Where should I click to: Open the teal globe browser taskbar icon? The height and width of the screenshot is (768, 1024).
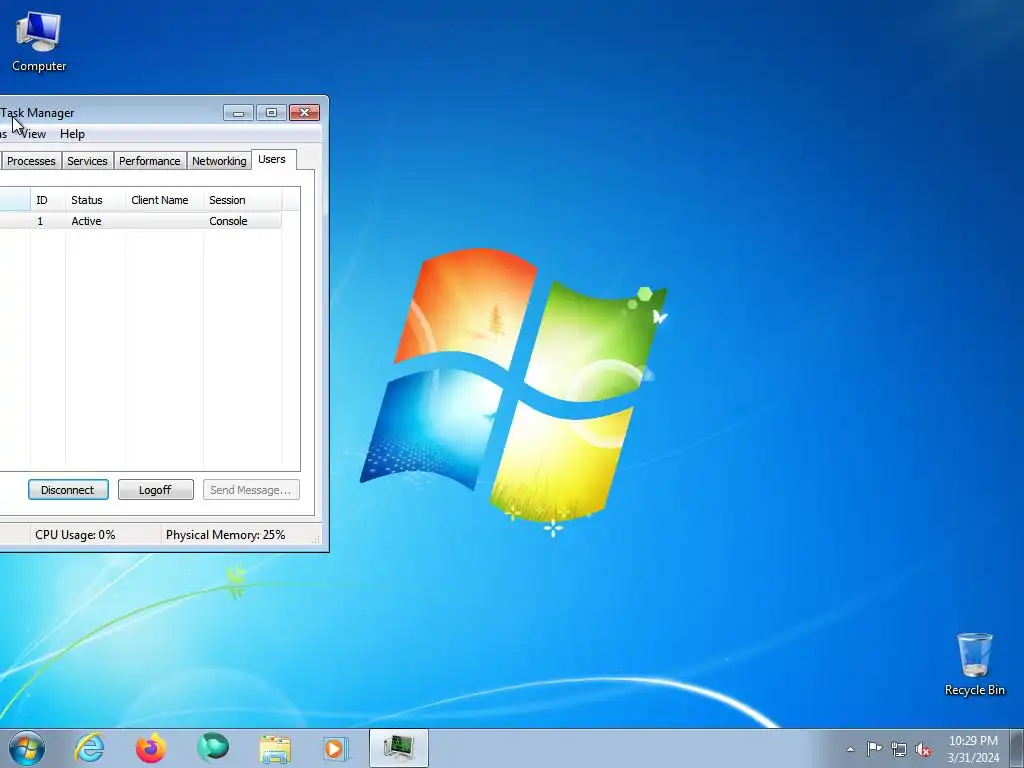click(213, 748)
